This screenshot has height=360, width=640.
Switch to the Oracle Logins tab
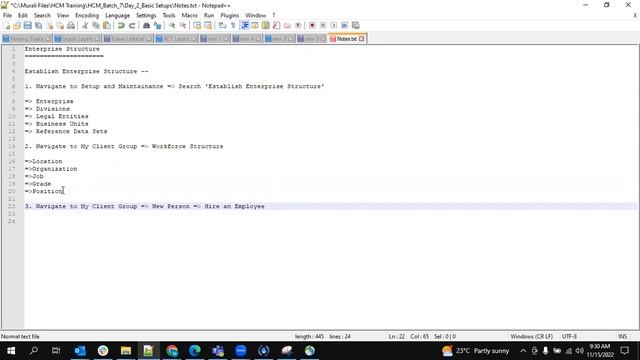pos(77,39)
